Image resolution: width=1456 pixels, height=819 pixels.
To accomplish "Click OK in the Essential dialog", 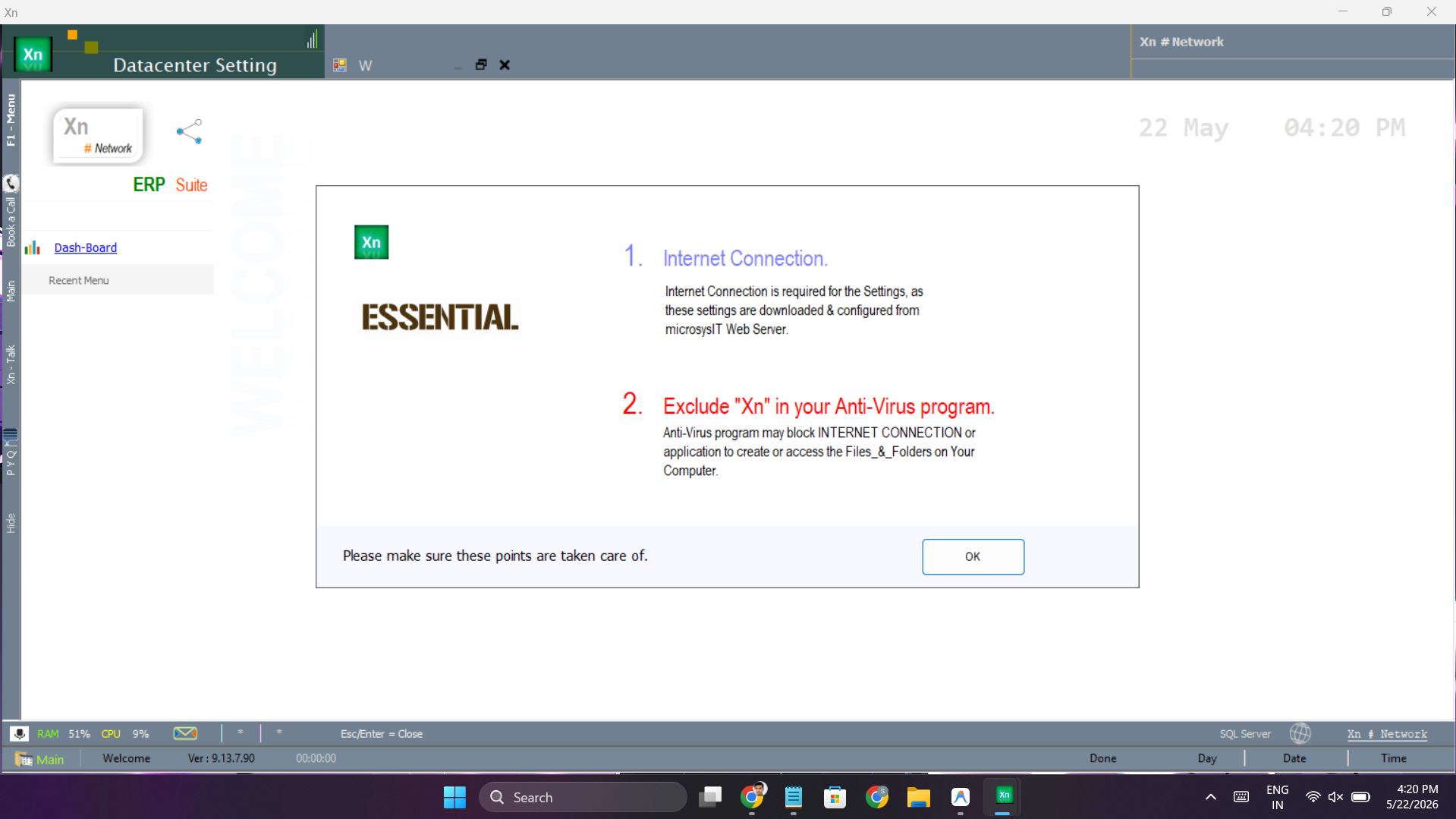I will point(973,556).
